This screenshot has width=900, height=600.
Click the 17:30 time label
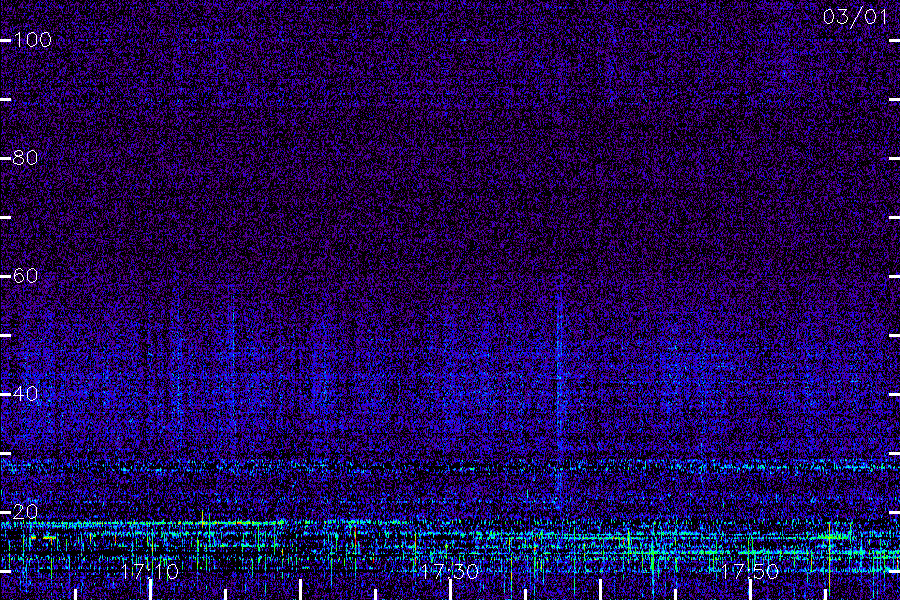click(449, 571)
